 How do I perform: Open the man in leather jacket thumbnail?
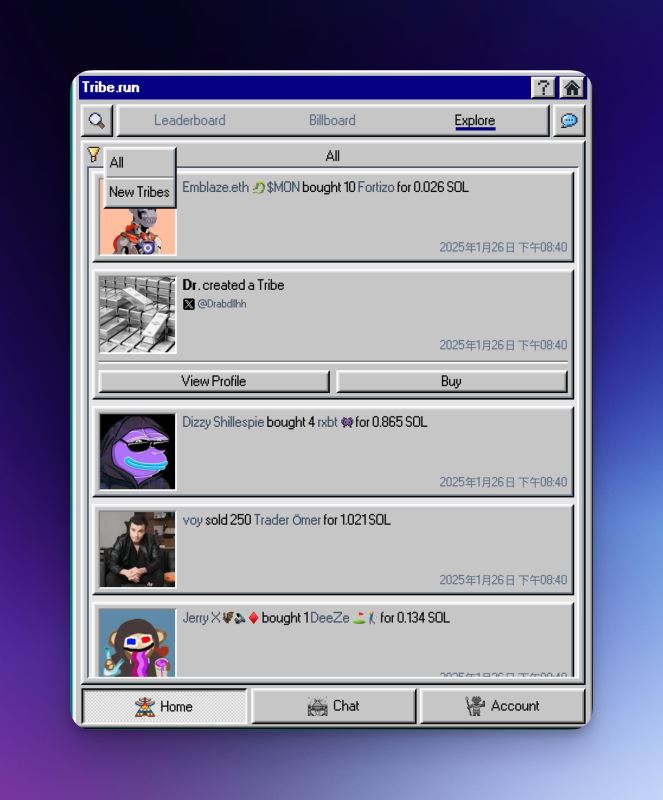(137, 549)
